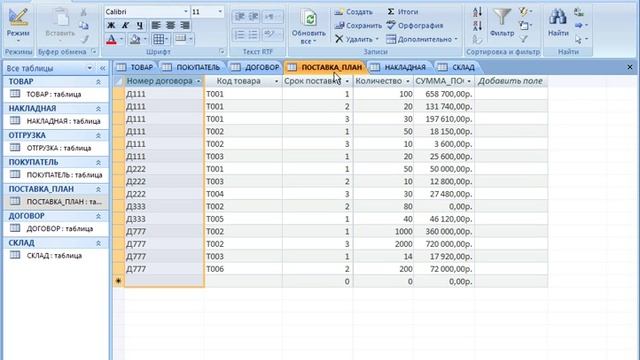This screenshot has height=360, width=640.
Task: Open Все таблицы navigation dropdown
Action: tap(89, 68)
